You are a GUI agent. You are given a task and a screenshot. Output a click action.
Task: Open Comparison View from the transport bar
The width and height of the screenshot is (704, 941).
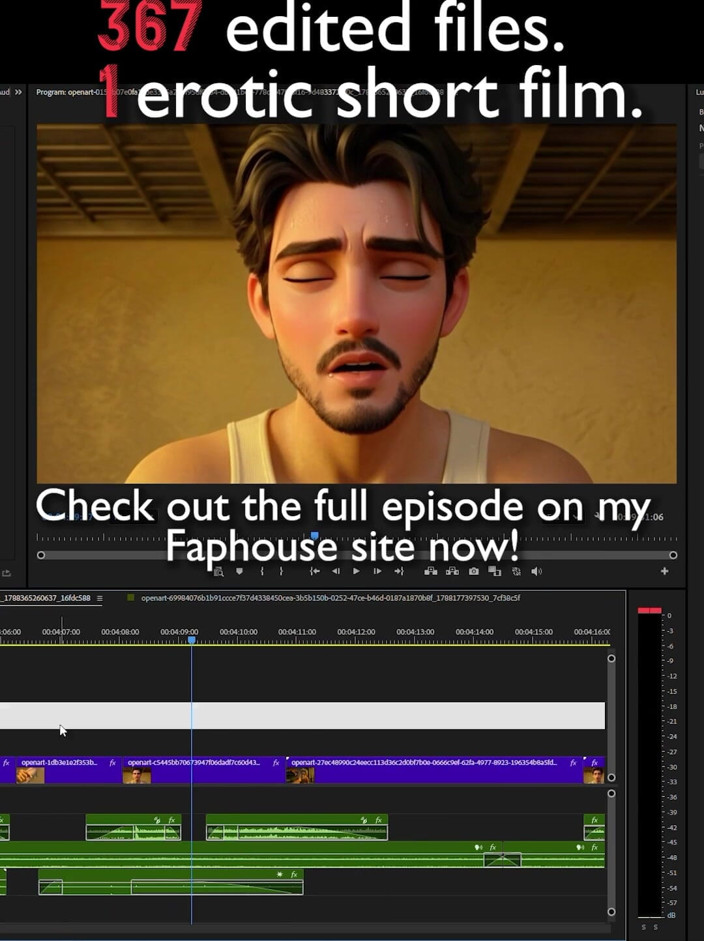click(495, 571)
